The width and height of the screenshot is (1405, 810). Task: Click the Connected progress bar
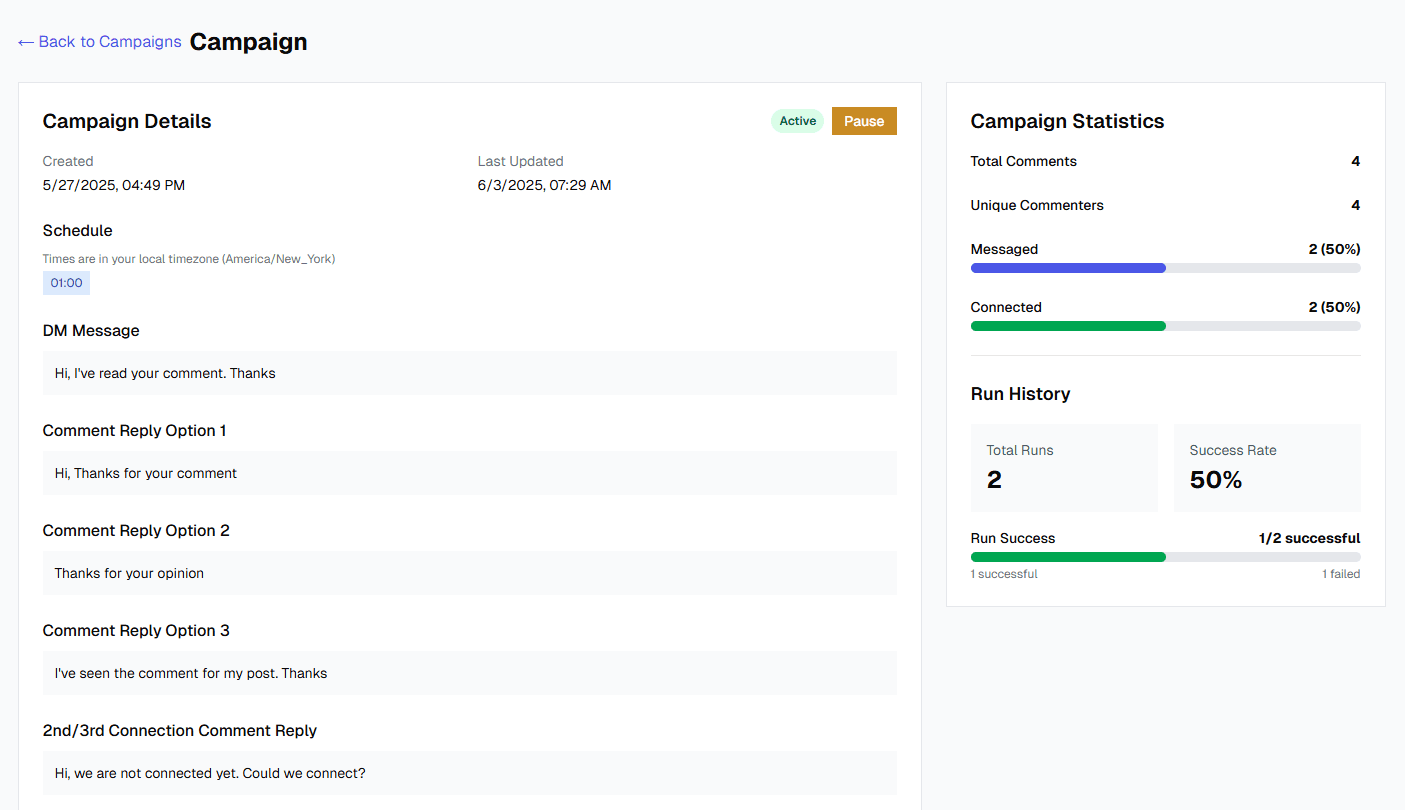pos(1165,325)
